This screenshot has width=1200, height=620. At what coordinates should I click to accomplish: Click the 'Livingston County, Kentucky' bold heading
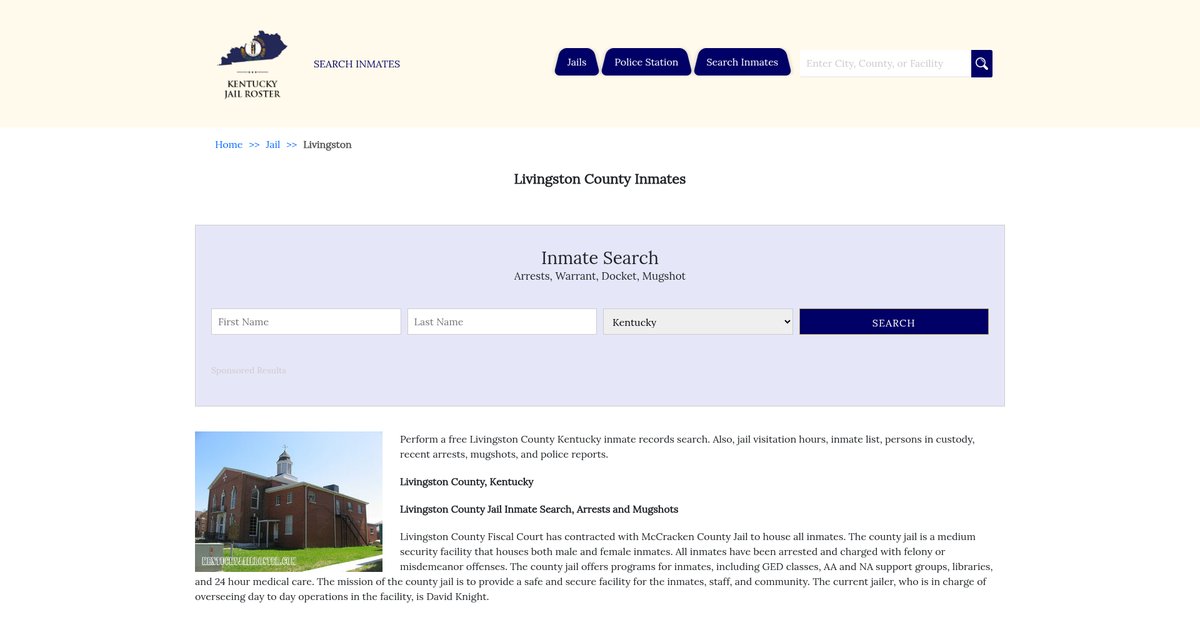coord(467,482)
